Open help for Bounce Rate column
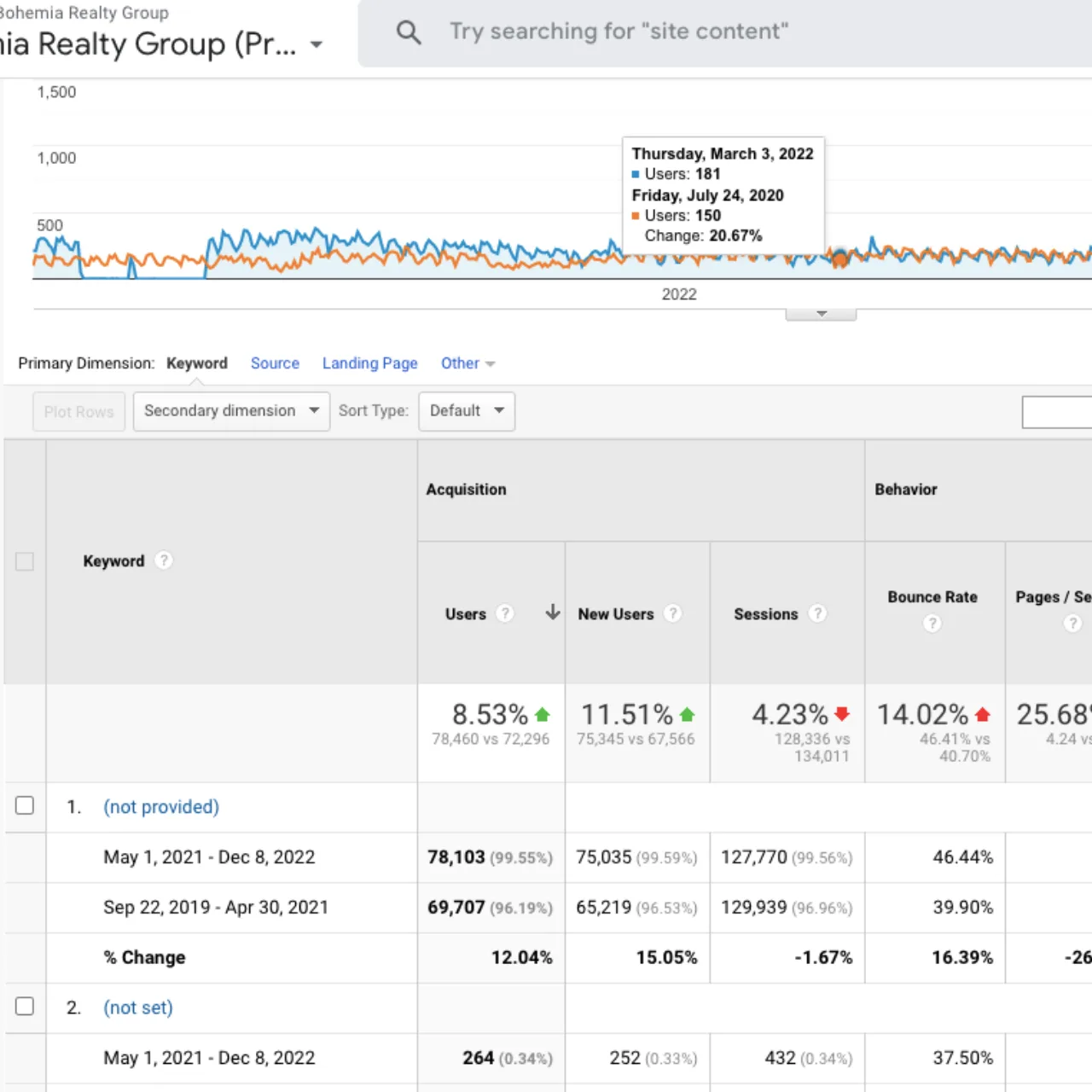The width and height of the screenshot is (1092, 1092). point(932,624)
